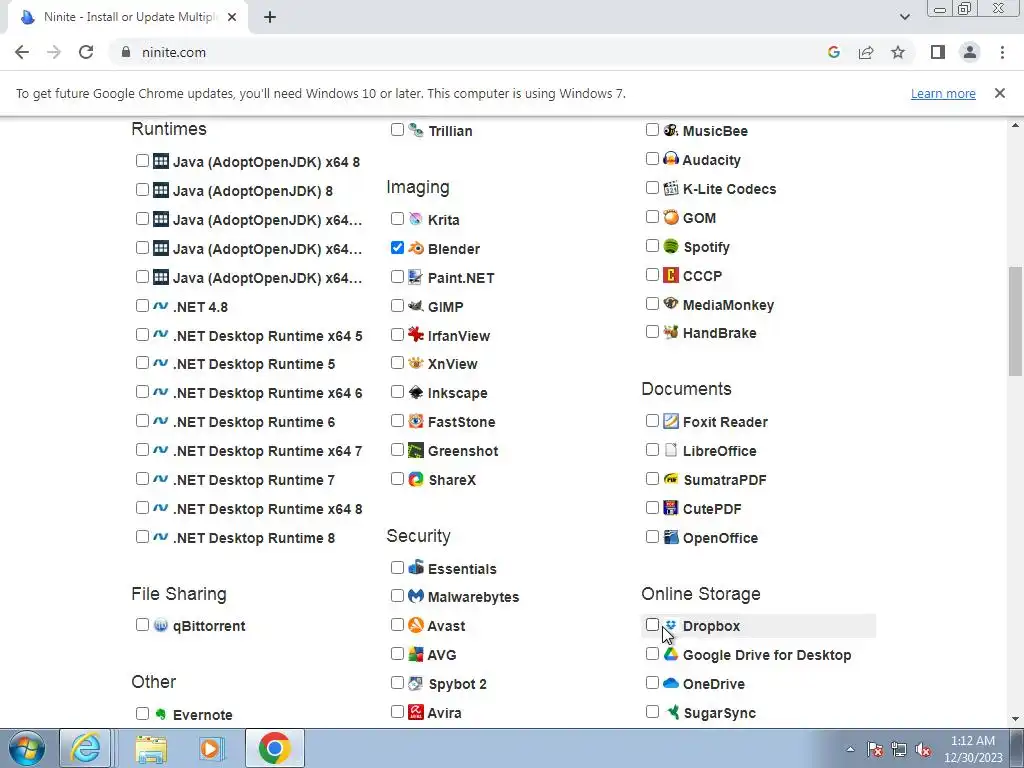Reload the page with refresh icon
The width and height of the screenshot is (1024, 768).
click(86, 52)
